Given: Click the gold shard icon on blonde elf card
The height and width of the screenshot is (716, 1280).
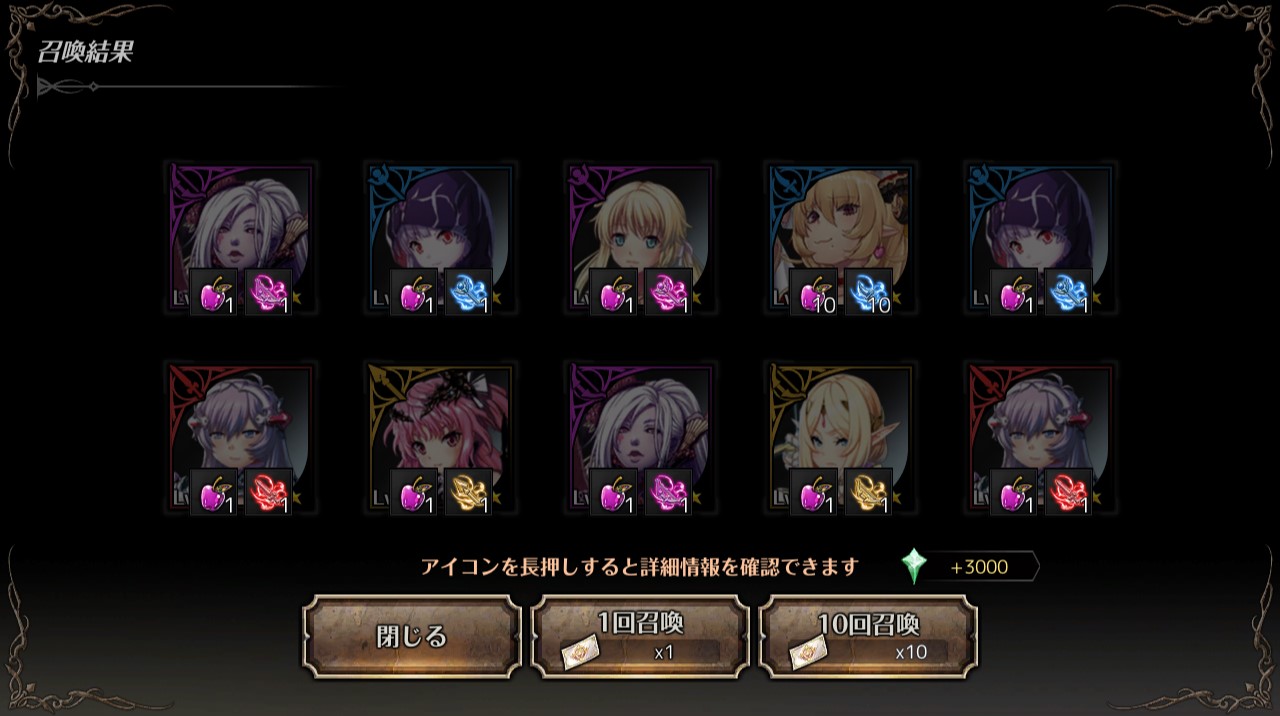Looking at the screenshot, I should (868, 492).
